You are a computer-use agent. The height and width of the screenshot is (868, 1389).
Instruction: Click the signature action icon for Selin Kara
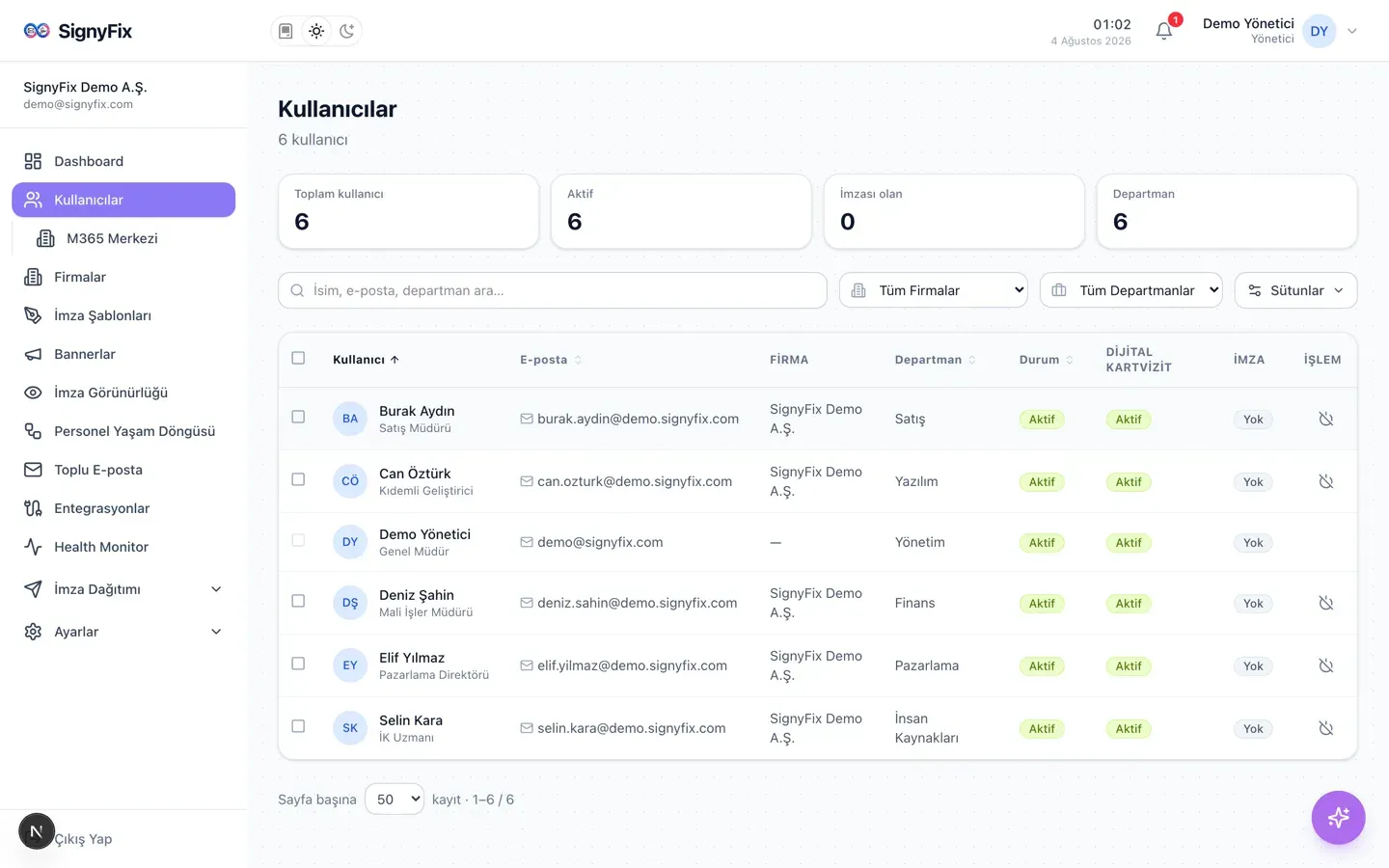[1326, 728]
